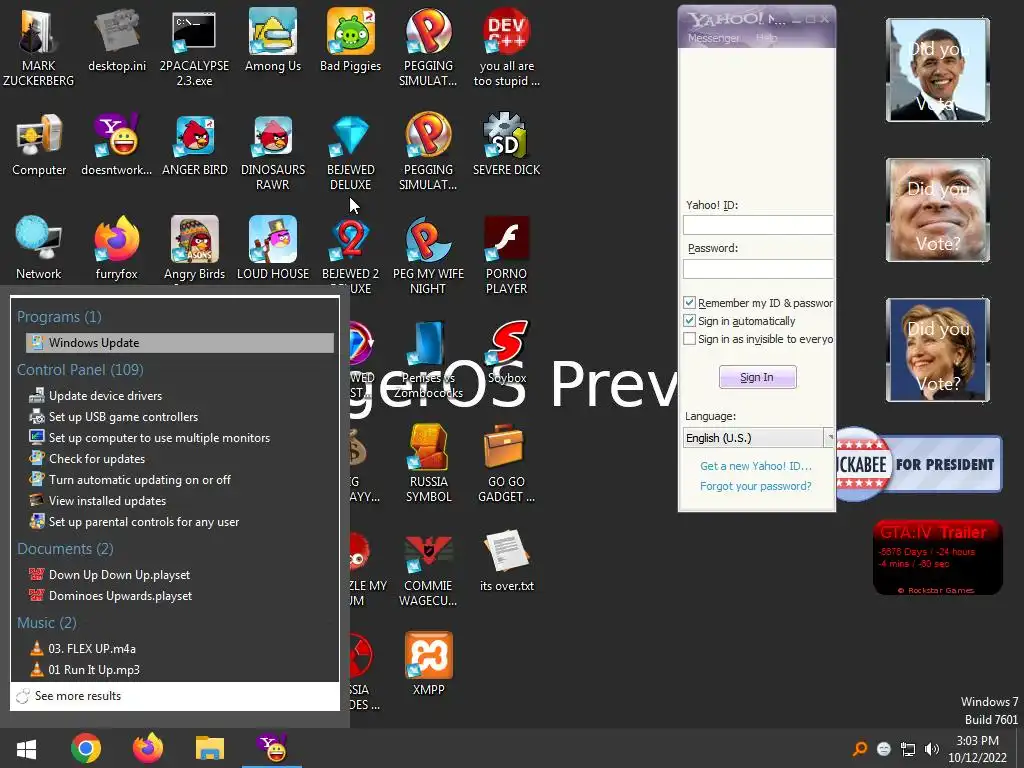The width and height of the screenshot is (1024, 768).
Task: Click Forgot your password link
Action: [756, 486]
